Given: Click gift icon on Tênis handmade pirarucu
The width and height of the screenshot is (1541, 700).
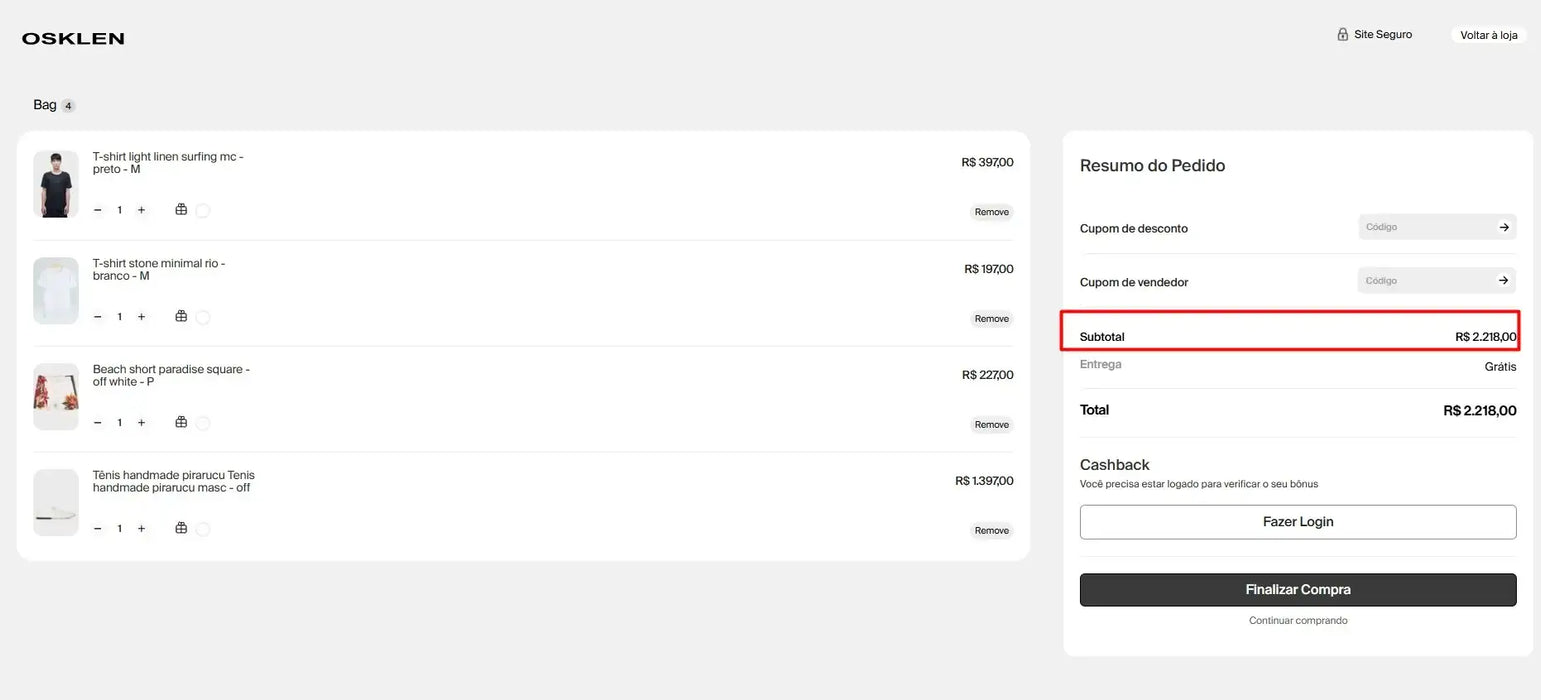Looking at the screenshot, I should click(x=181, y=528).
